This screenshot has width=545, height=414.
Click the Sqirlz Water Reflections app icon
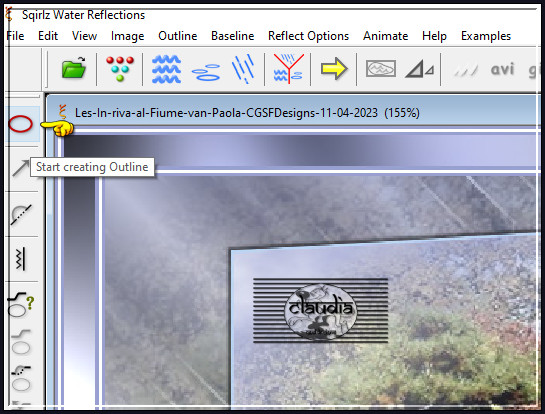[9, 15]
